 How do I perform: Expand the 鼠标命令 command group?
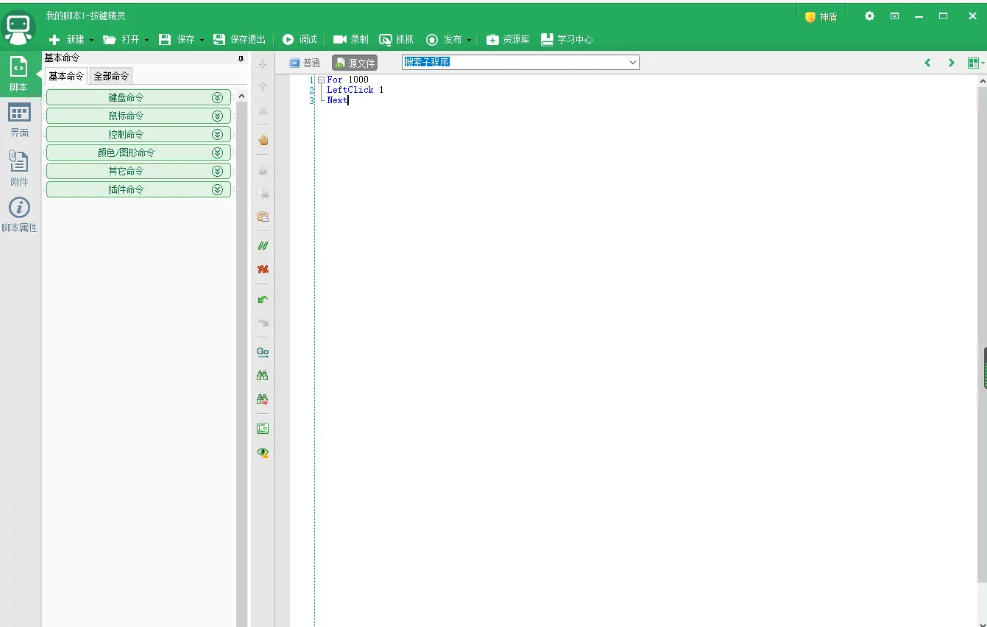(x=217, y=116)
